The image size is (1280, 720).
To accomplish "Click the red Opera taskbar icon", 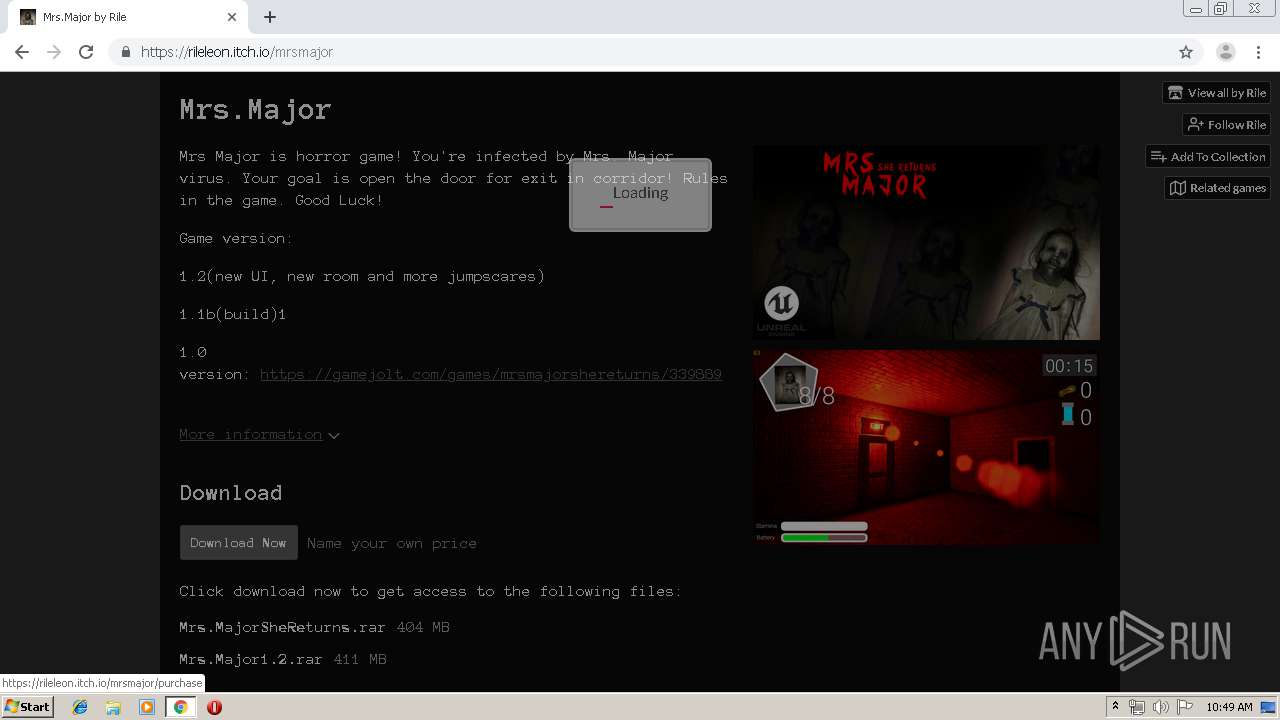I will tap(214, 707).
